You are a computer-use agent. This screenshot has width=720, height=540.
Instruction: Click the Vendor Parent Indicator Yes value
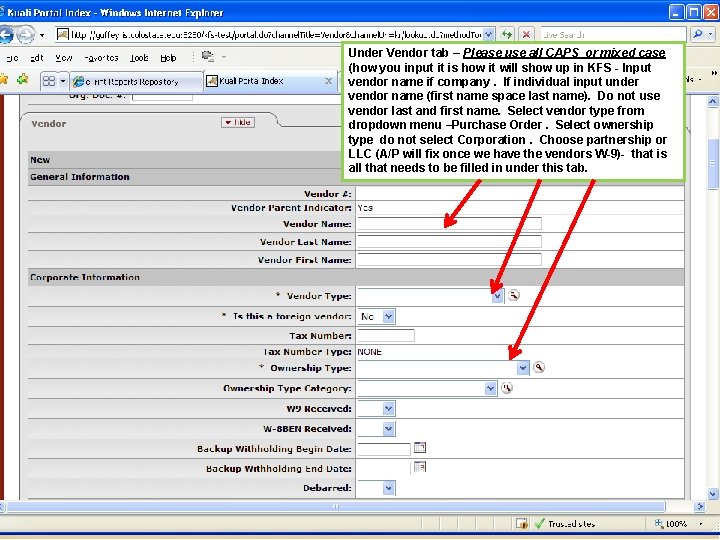(366, 208)
